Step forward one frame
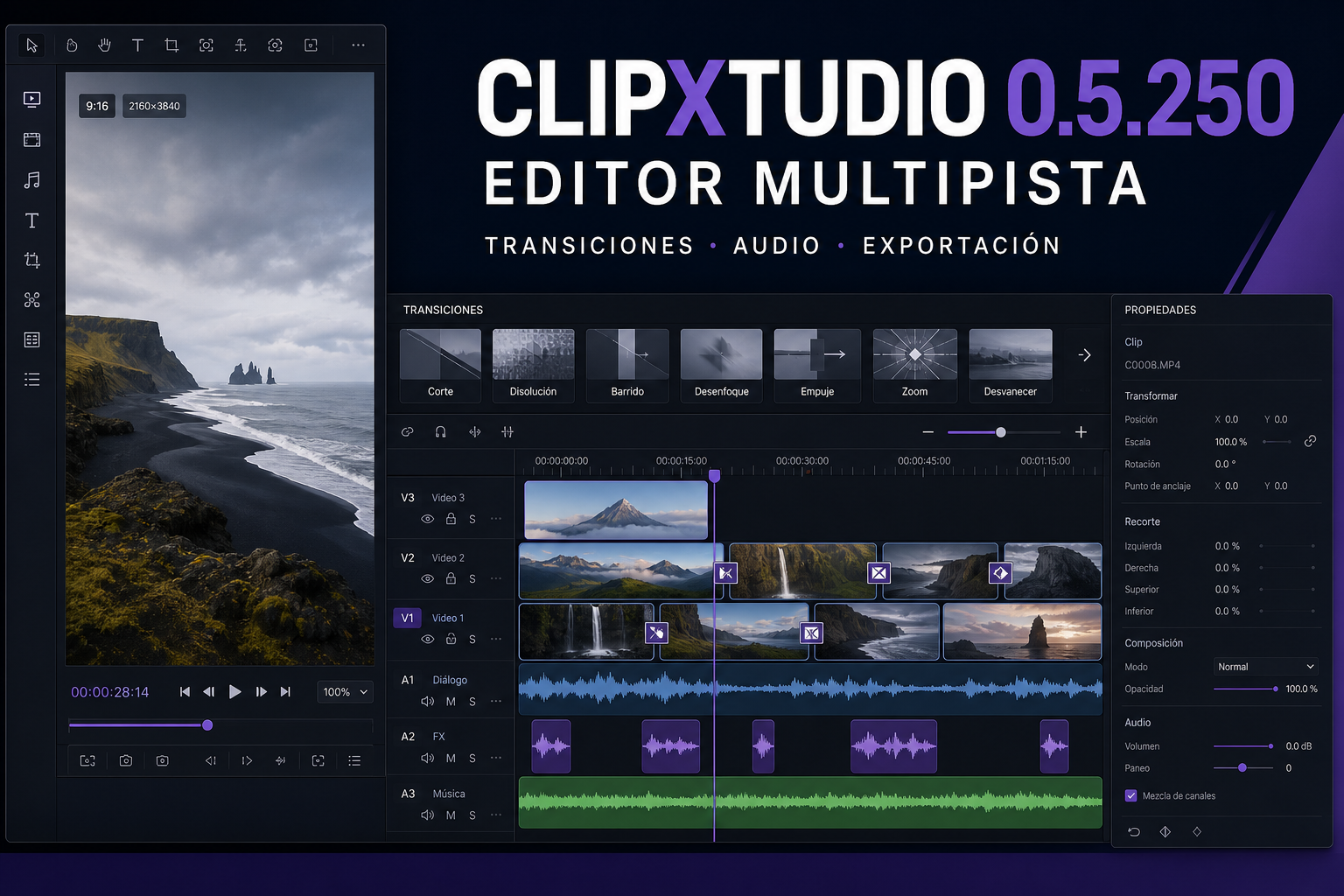The image size is (1344, 896). [x=261, y=692]
